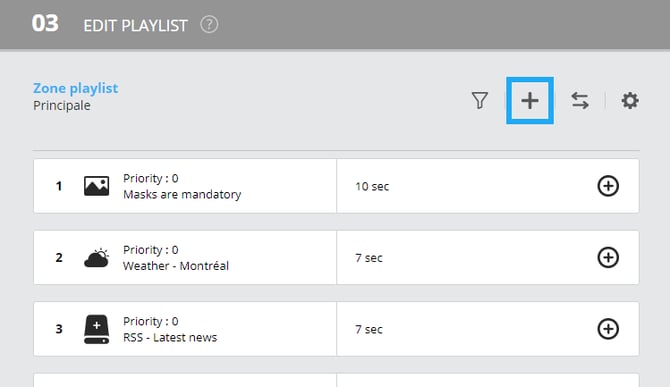Click the Zone playlist link

click(x=76, y=88)
